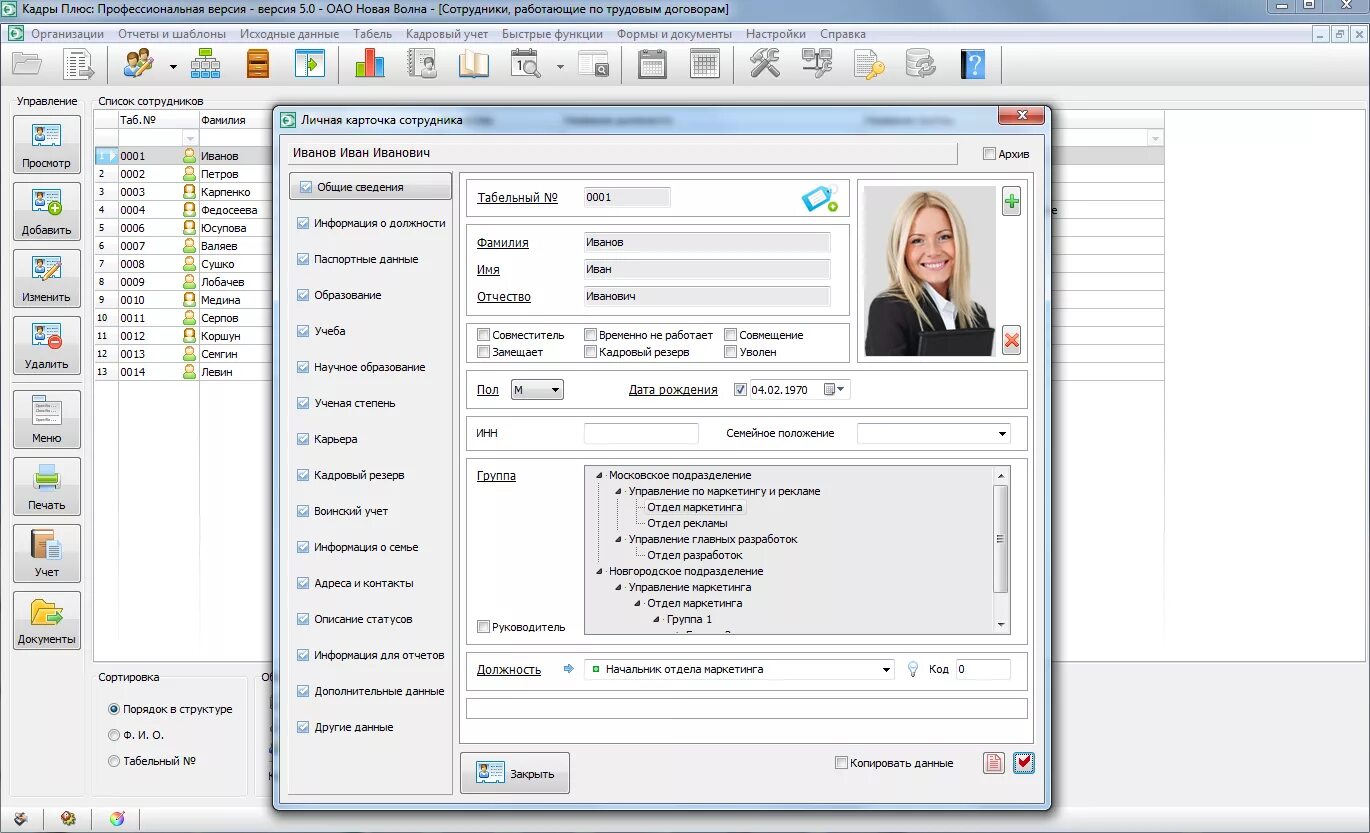The height and width of the screenshot is (833, 1370).
Task: Open help via the question mark icon
Action: click(973, 64)
